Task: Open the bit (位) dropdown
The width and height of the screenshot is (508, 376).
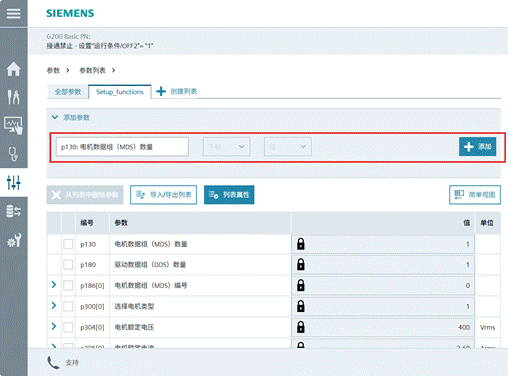Action: (x=288, y=147)
